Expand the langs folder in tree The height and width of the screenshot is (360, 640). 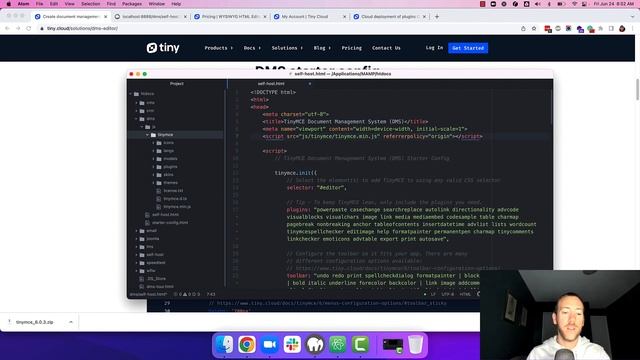click(x=153, y=151)
